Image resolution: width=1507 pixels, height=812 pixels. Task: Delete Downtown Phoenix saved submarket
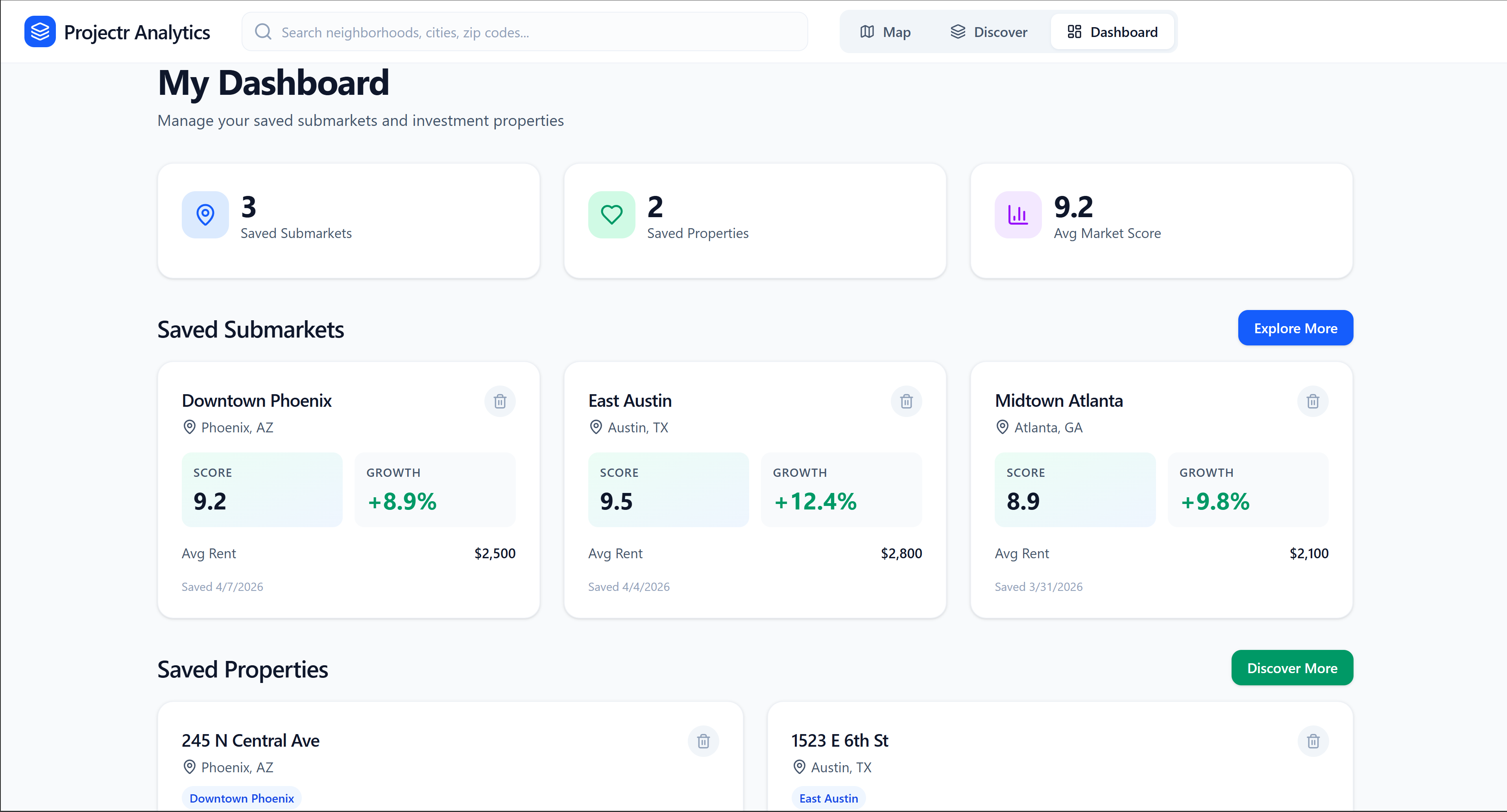500,401
